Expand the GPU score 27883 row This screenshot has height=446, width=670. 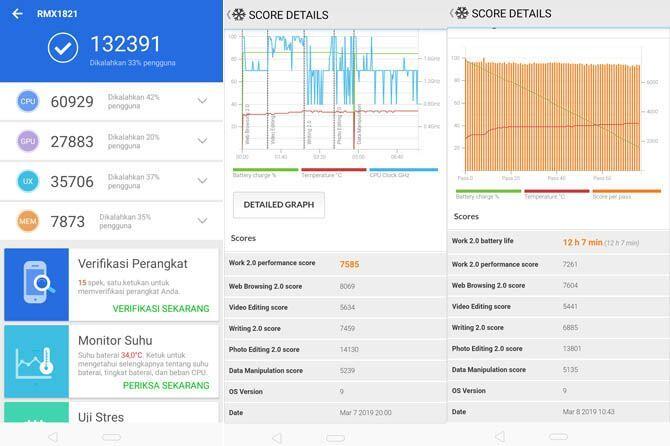(x=202, y=141)
